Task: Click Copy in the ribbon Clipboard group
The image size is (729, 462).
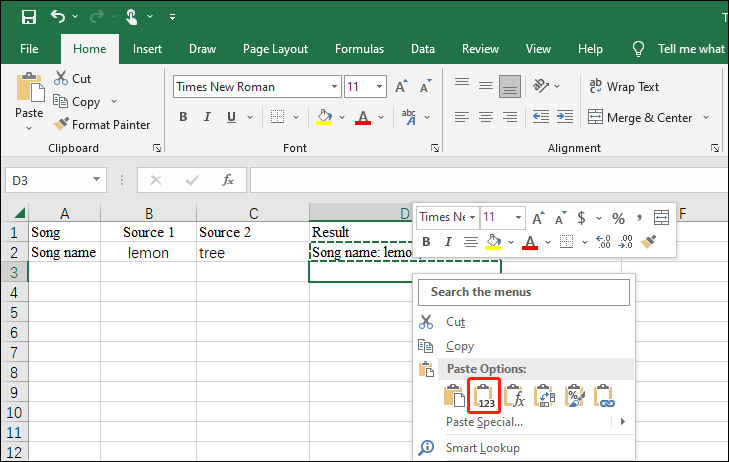Action: [77, 101]
